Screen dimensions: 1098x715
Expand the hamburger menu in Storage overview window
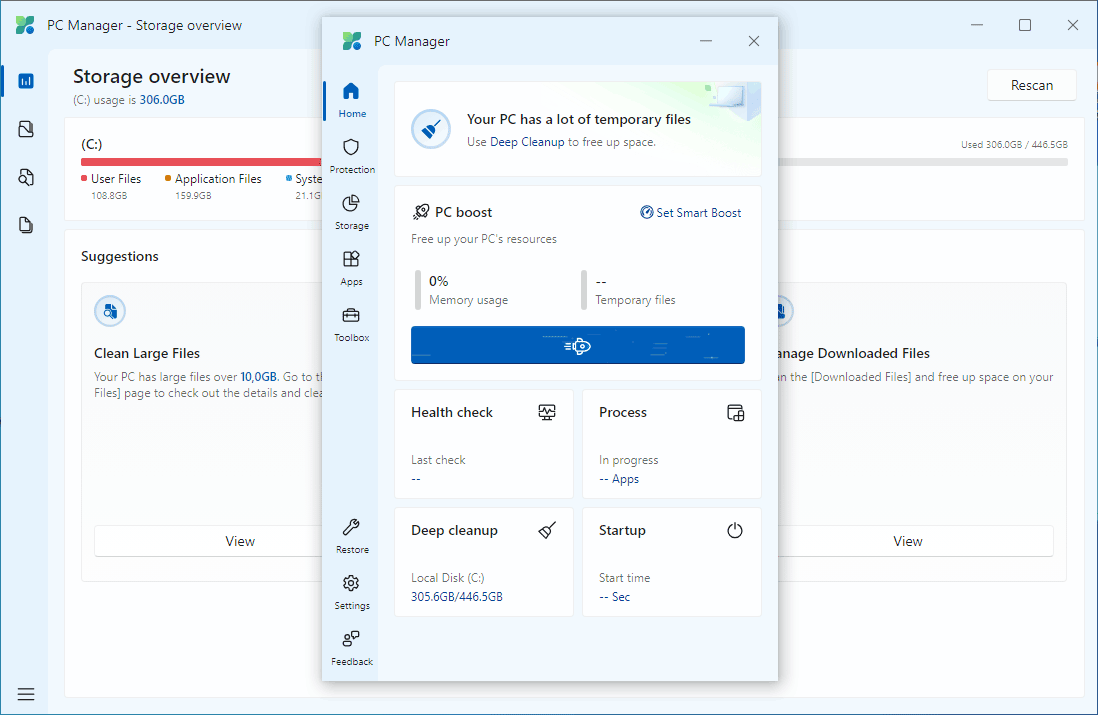click(x=26, y=694)
